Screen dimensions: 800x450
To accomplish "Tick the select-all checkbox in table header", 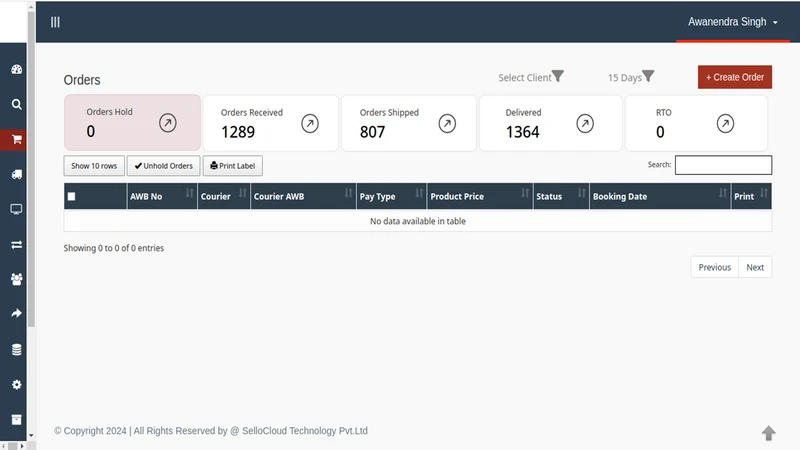I will 71,196.
